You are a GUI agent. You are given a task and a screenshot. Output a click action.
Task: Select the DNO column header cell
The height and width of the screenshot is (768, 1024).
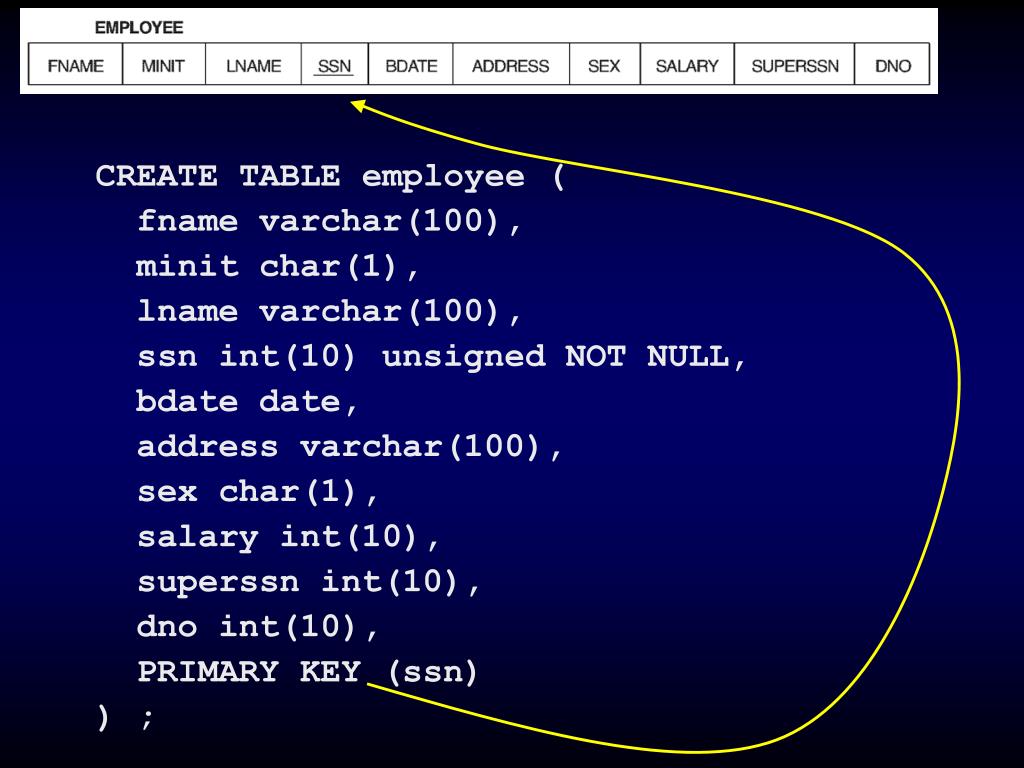(x=892, y=64)
